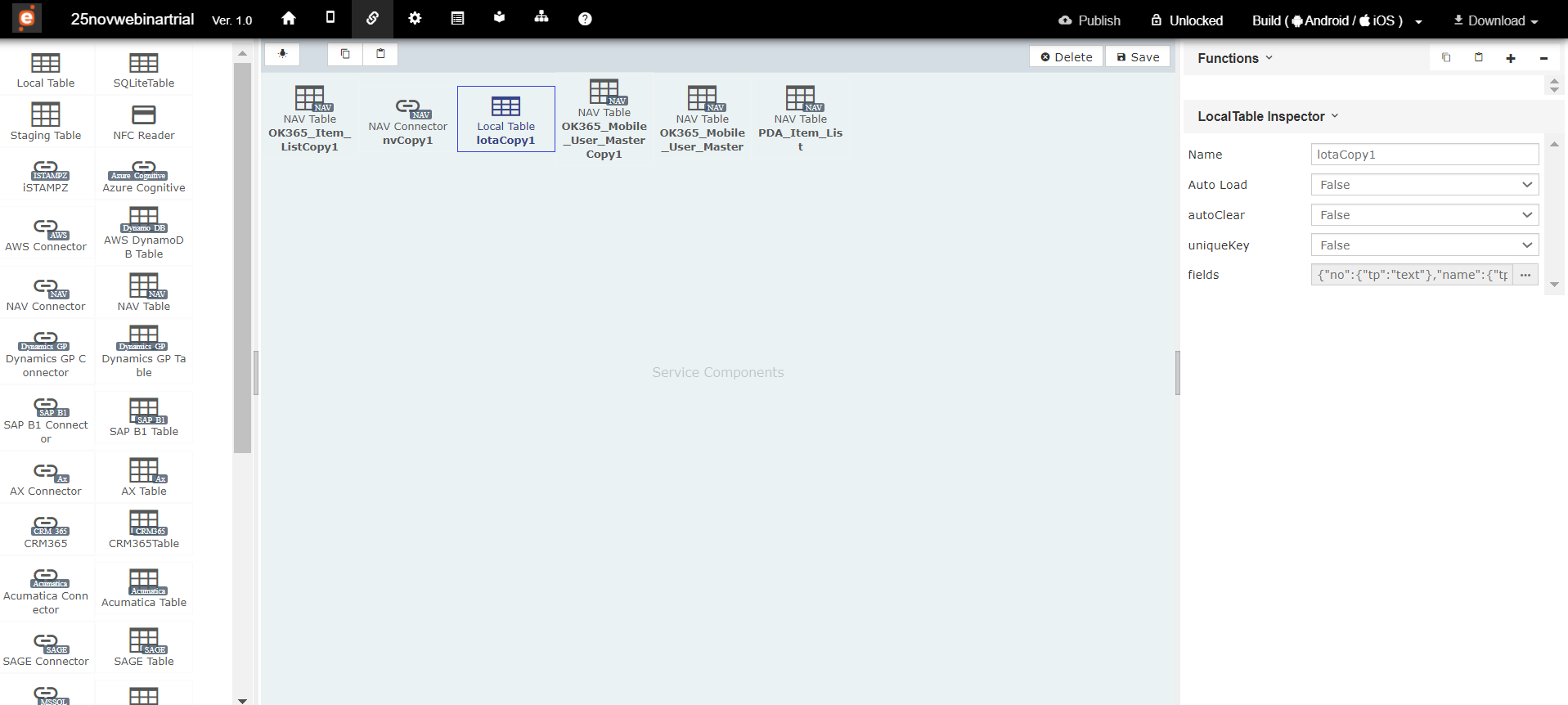The width and height of the screenshot is (1568, 705).
Task: Select the SQLiteTable component
Action: point(144,70)
